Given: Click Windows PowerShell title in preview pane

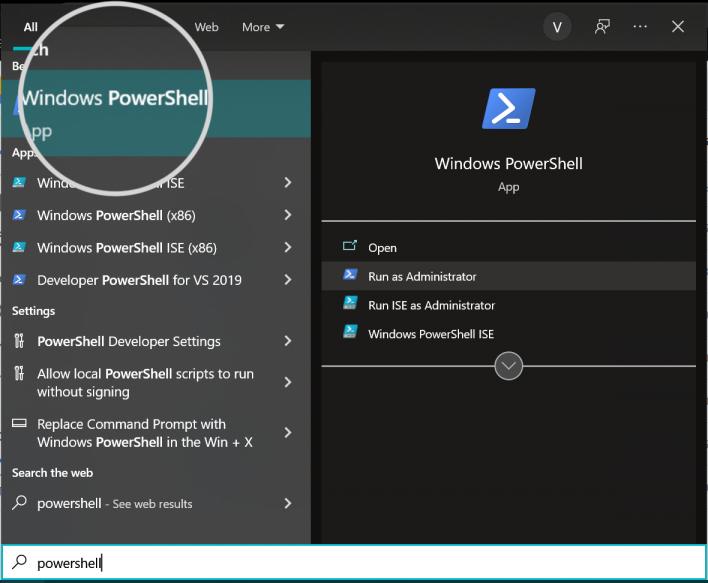Looking at the screenshot, I should tap(508, 163).
